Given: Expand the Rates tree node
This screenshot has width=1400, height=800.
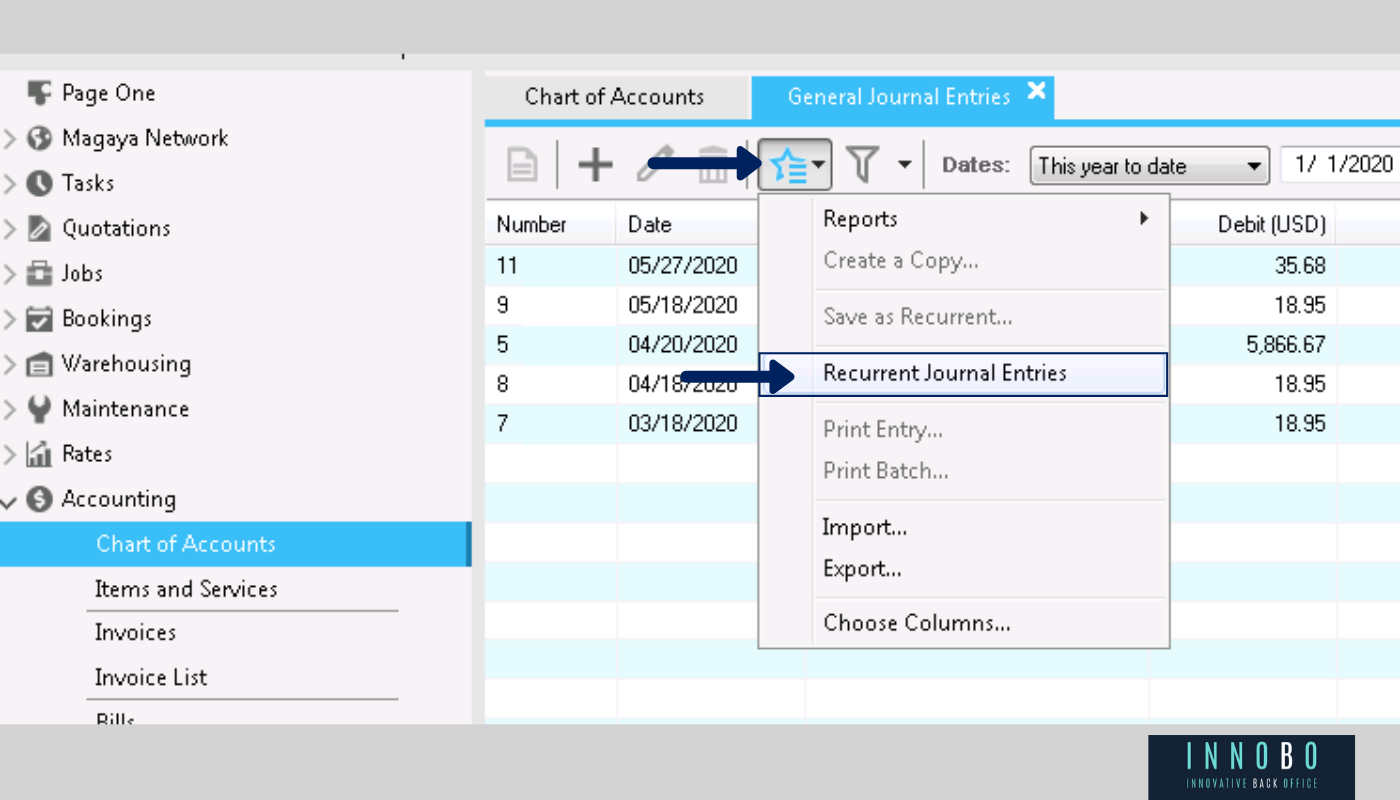Looking at the screenshot, I should (x=10, y=454).
